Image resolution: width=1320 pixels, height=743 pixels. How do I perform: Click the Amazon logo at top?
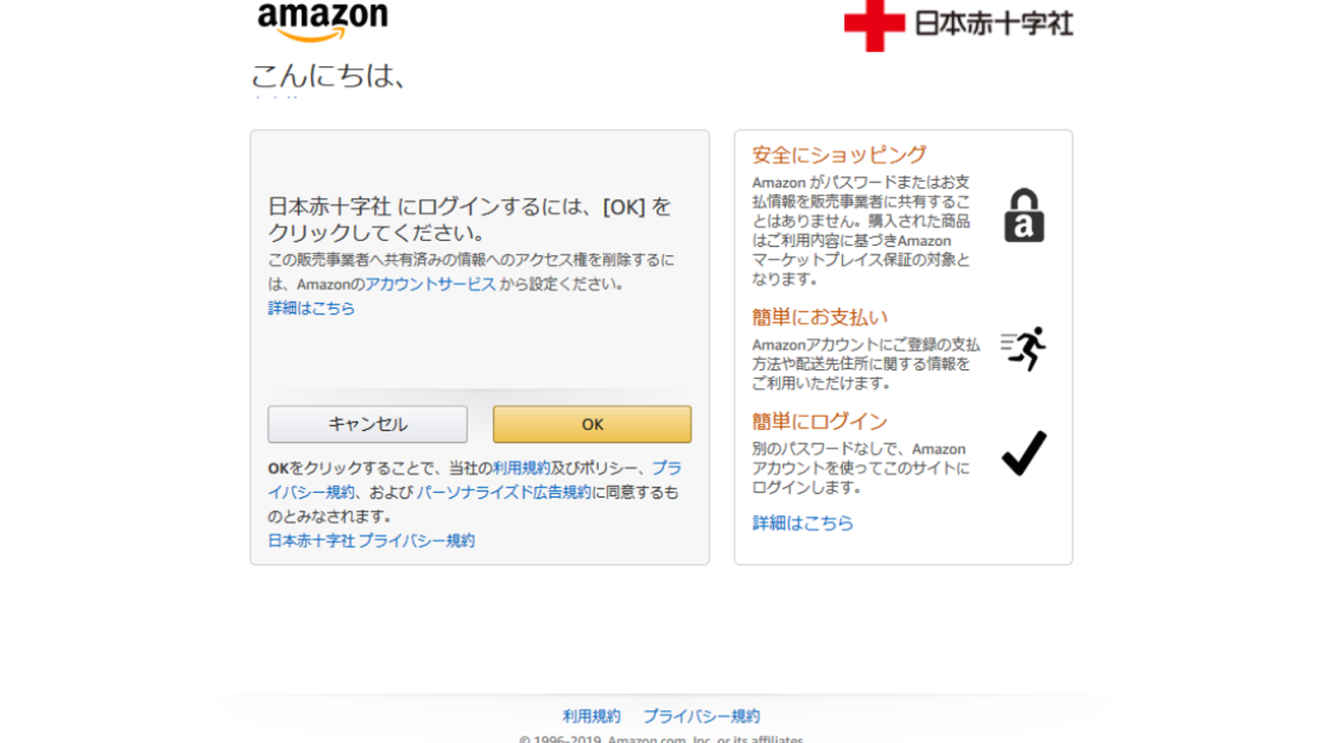coord(322,22)
